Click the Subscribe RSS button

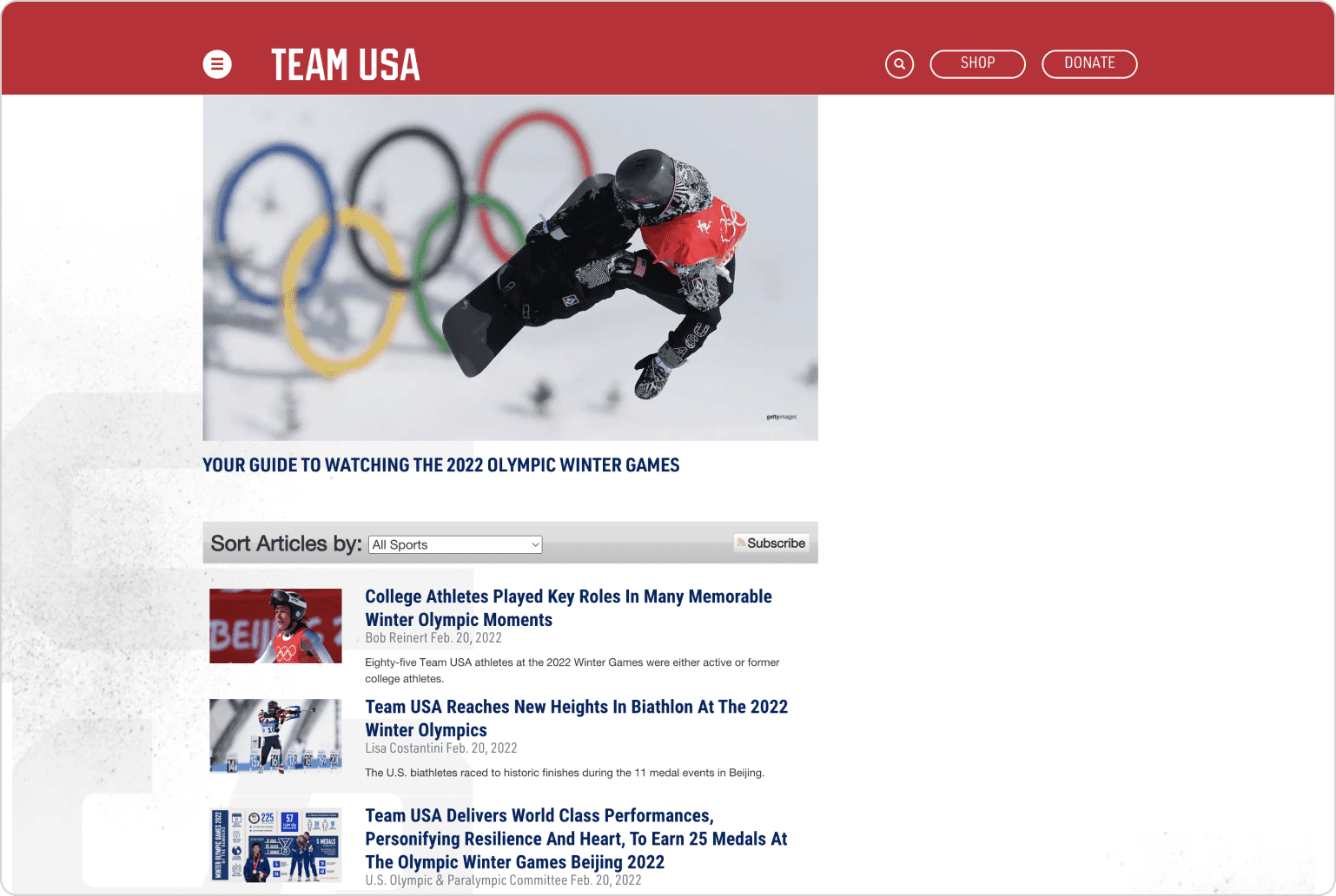(x=771, y=543)
